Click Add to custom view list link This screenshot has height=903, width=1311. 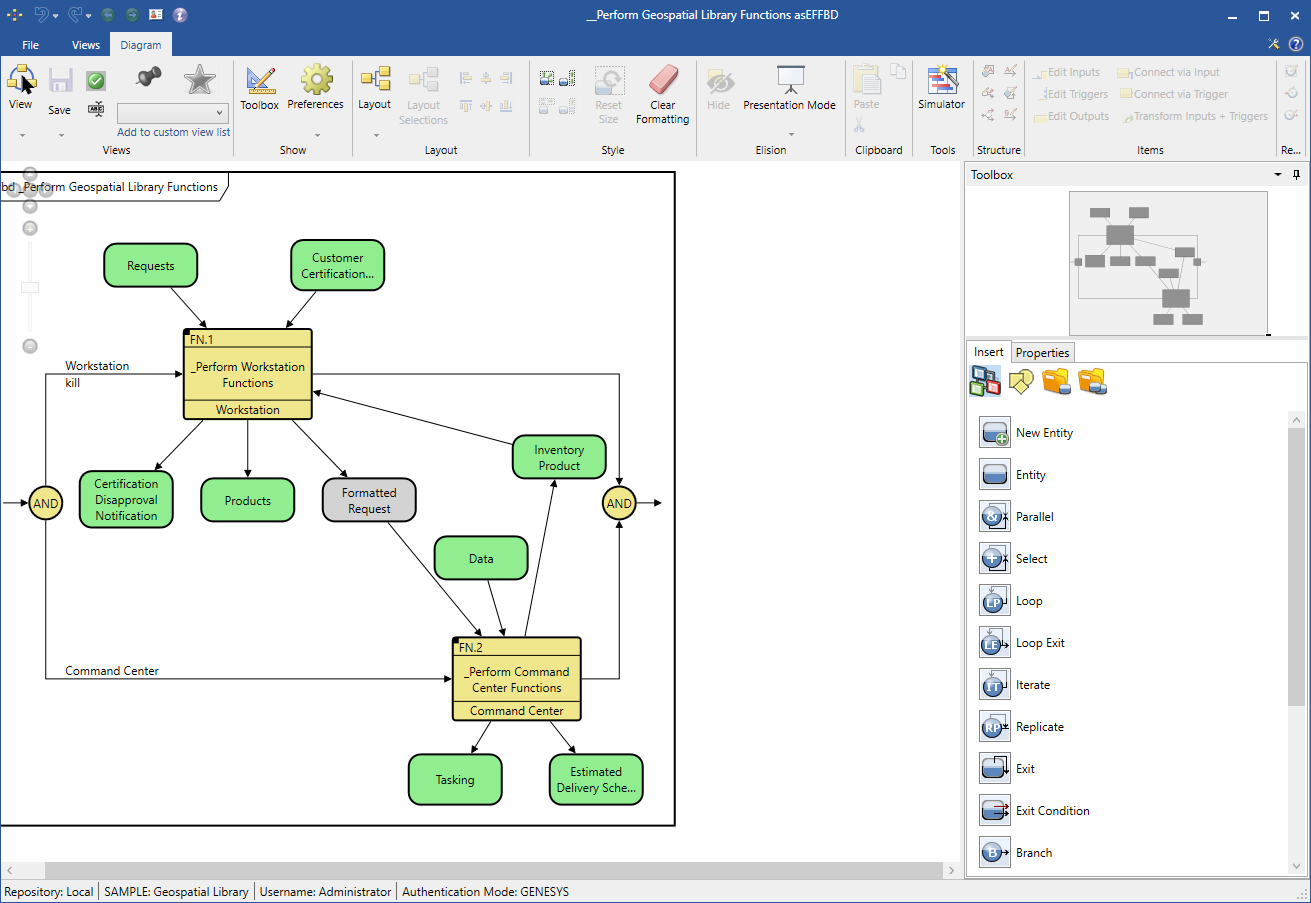[x=173, y=132]
